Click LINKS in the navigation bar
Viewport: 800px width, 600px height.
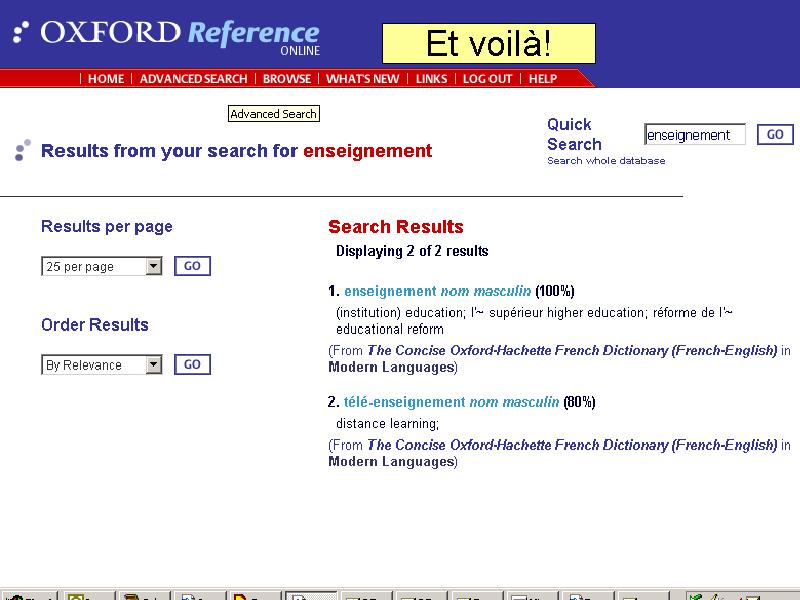pos(431,79)
